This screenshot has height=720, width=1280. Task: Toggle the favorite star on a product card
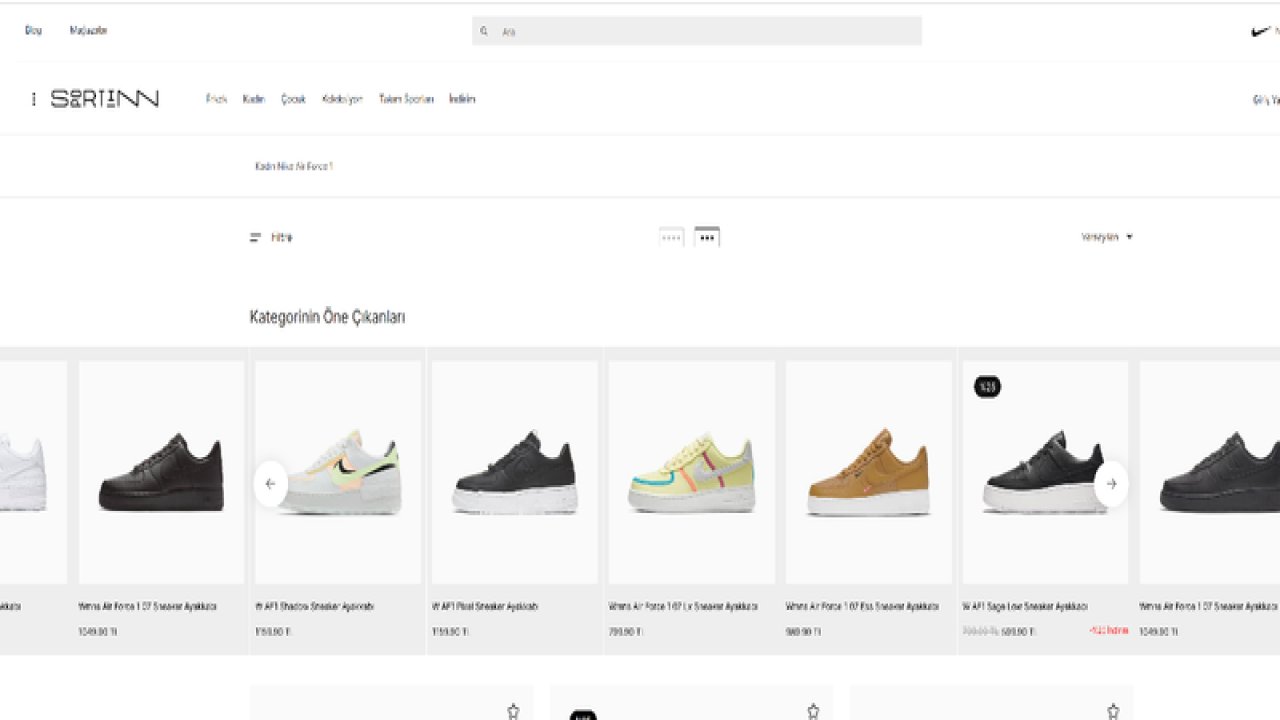[513, 710]
